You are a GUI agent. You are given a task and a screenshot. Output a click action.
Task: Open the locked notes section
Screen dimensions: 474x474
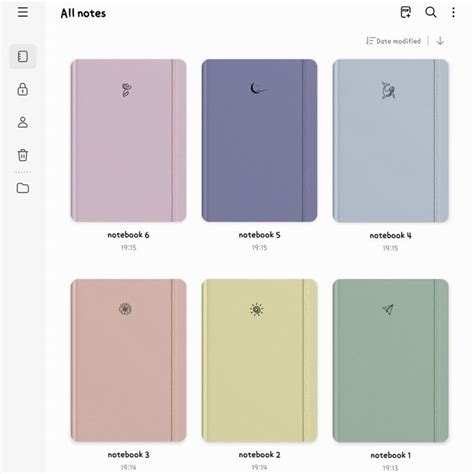click(23, 89)
